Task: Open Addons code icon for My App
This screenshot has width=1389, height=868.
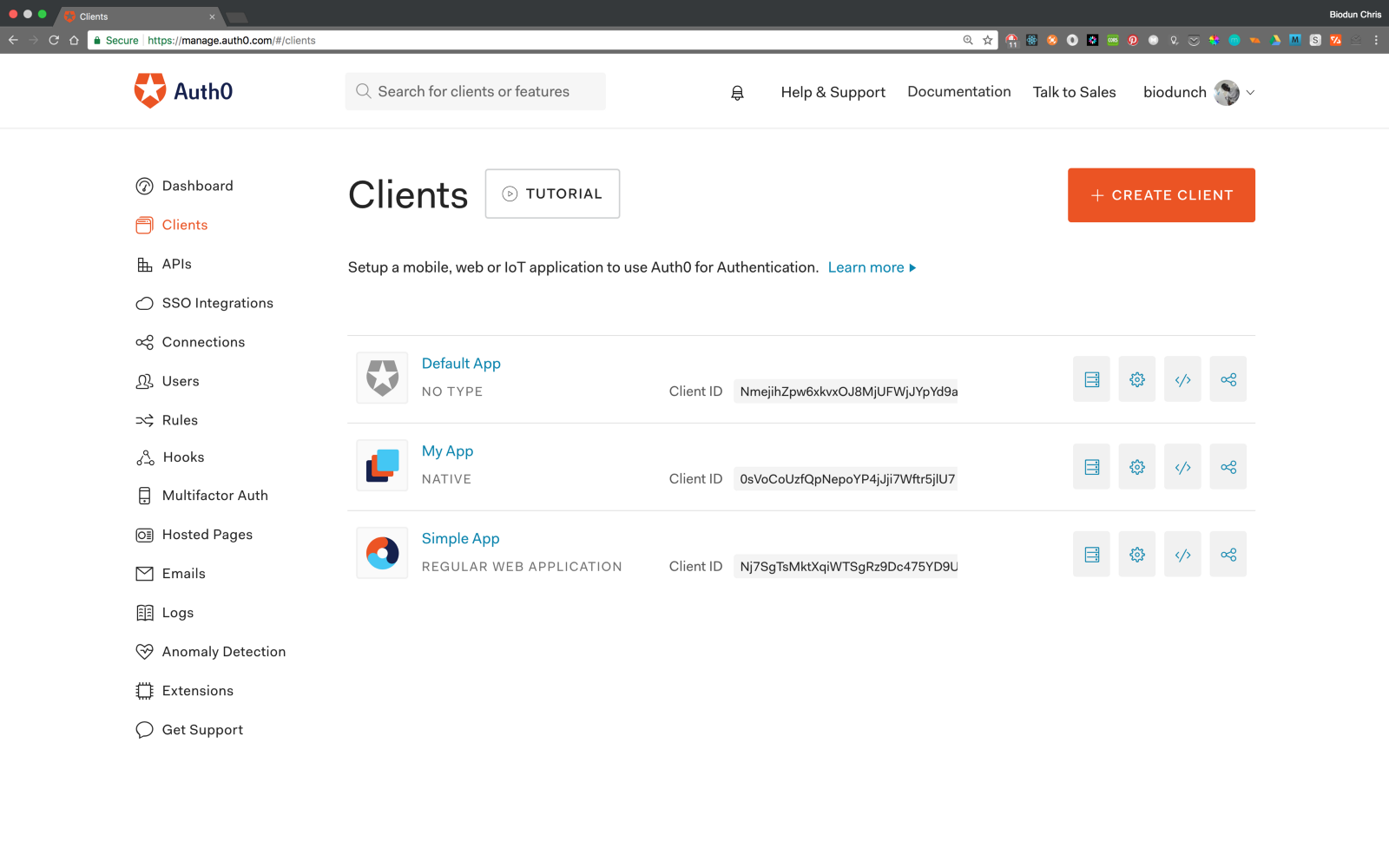Action: point(1182,467)
